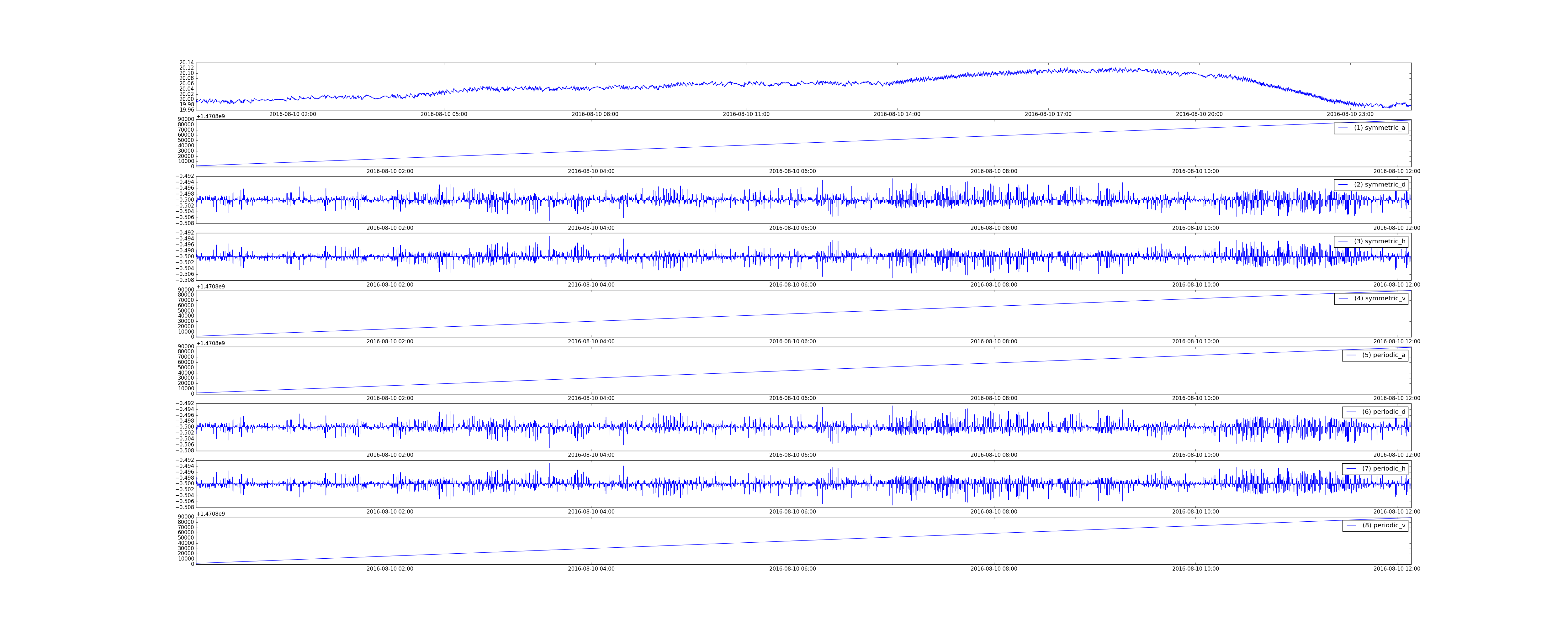Select the (5) periodic_a legend entry
The height and width of the screenshot is (627, 1568).
(x=1384, y=355)
